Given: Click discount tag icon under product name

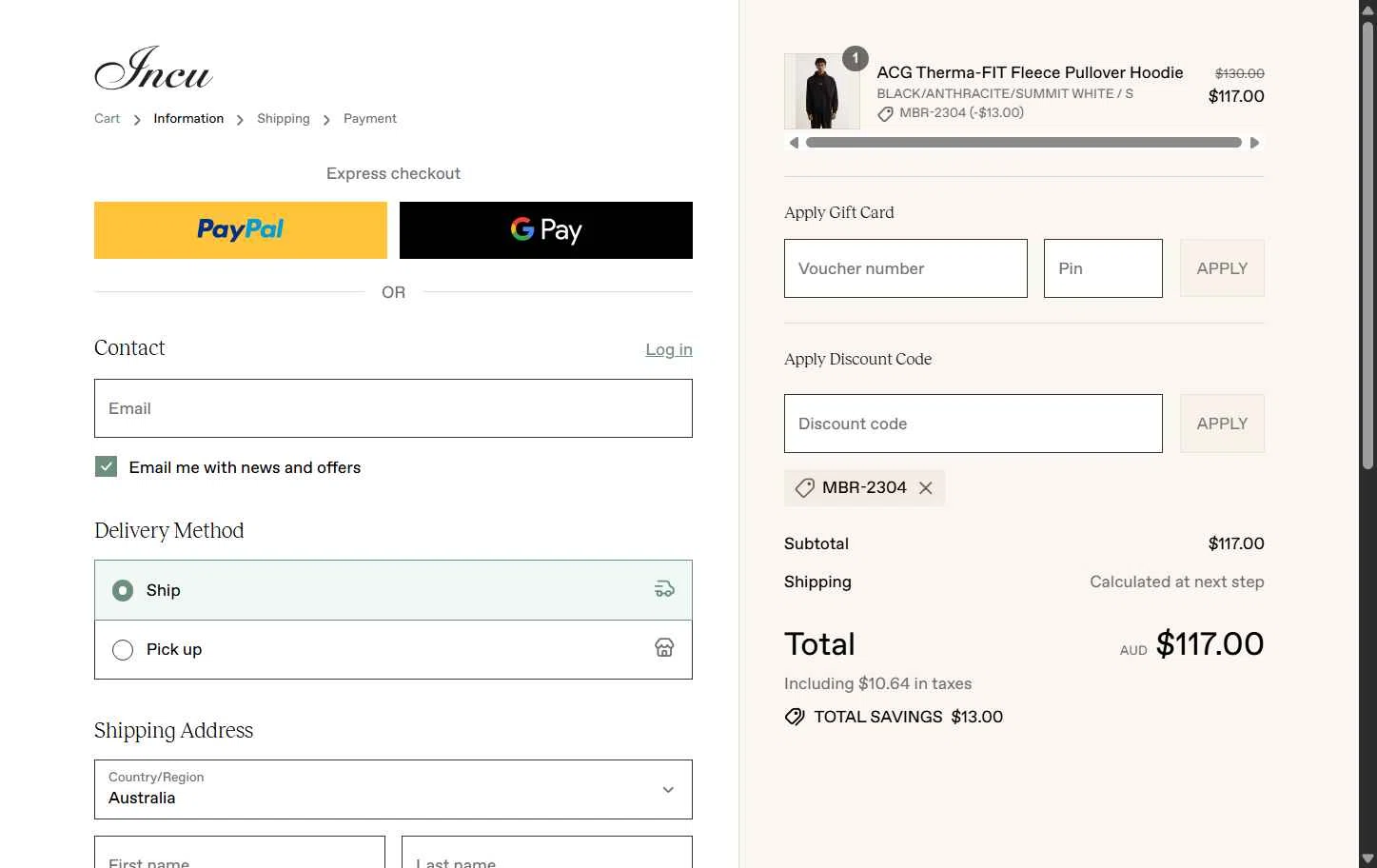Looking at the screenshot, I should click(x=886, y=113).
